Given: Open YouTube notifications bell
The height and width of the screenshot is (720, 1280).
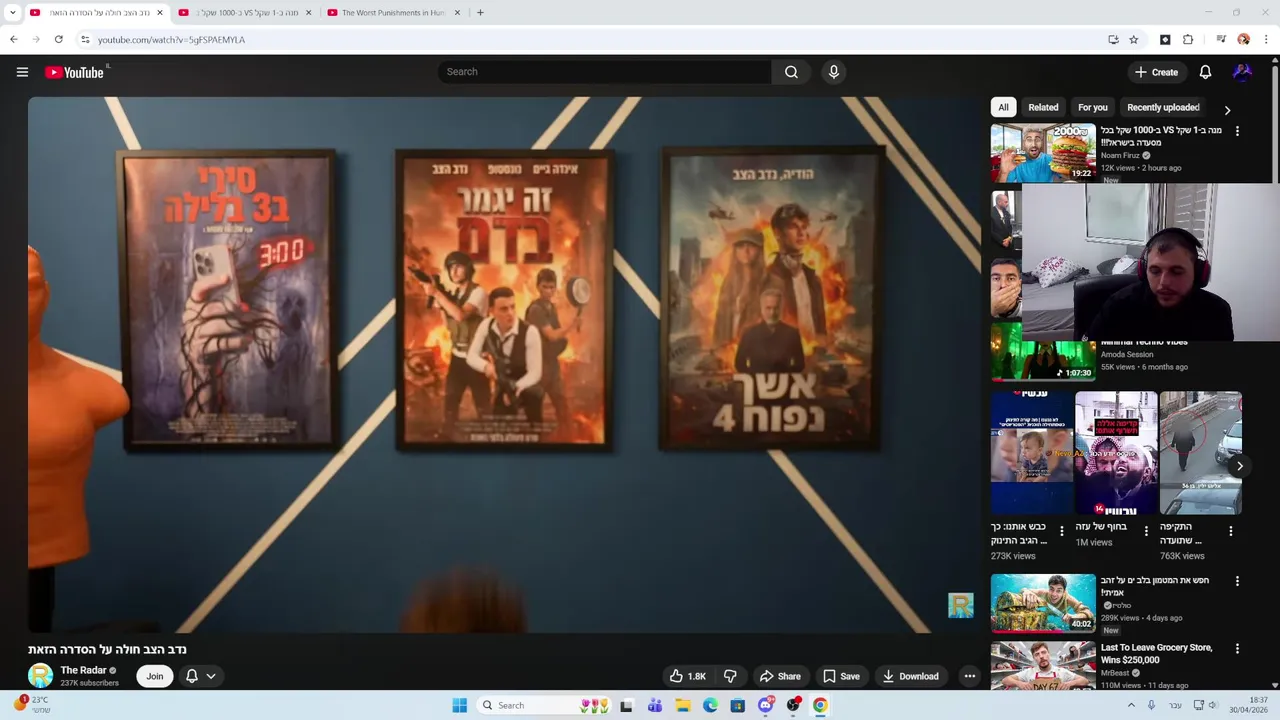Looking at the screenshot, I should pos(1205,72).
